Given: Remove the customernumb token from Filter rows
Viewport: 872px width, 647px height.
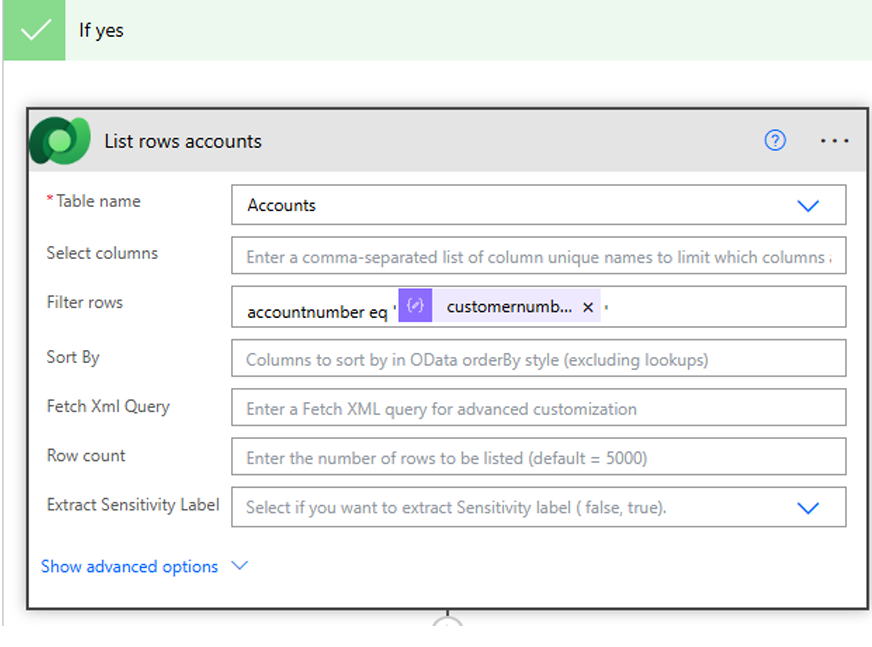Looking at the screenshot, I should coord(588,307).
